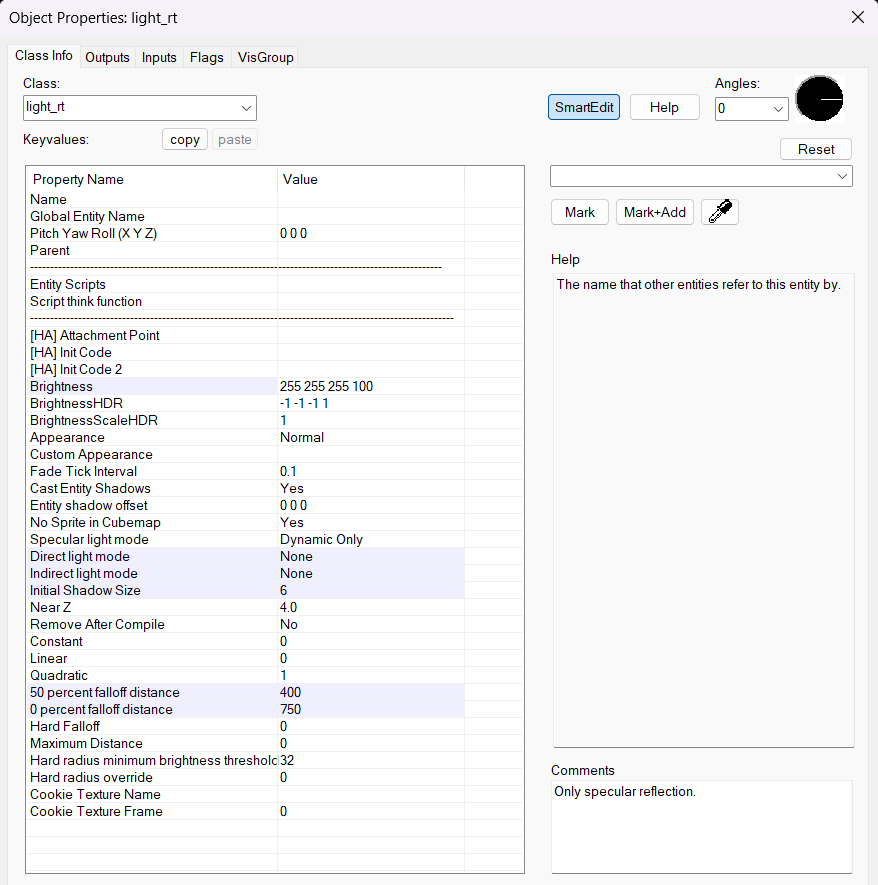878x885 pixels.
Task: Select the Cast Entity Shadows property row
Action: point(150,488)
